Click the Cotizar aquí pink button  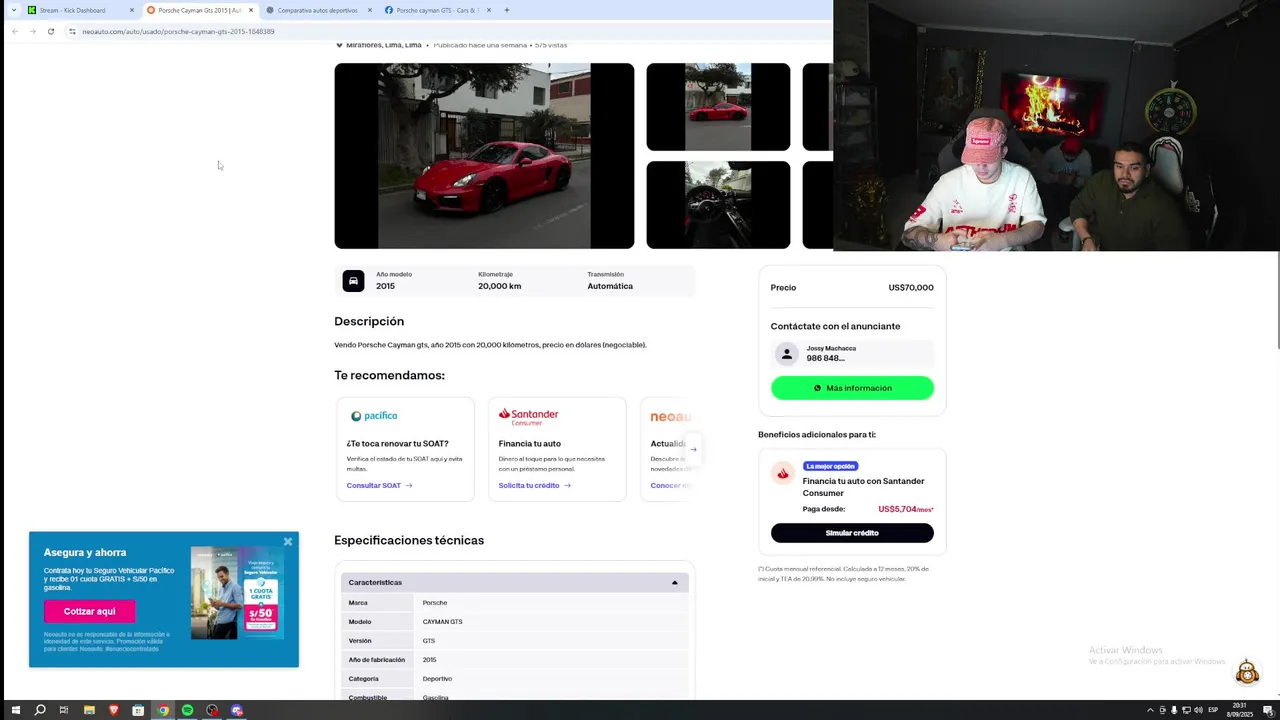click(x=90, y=611)
